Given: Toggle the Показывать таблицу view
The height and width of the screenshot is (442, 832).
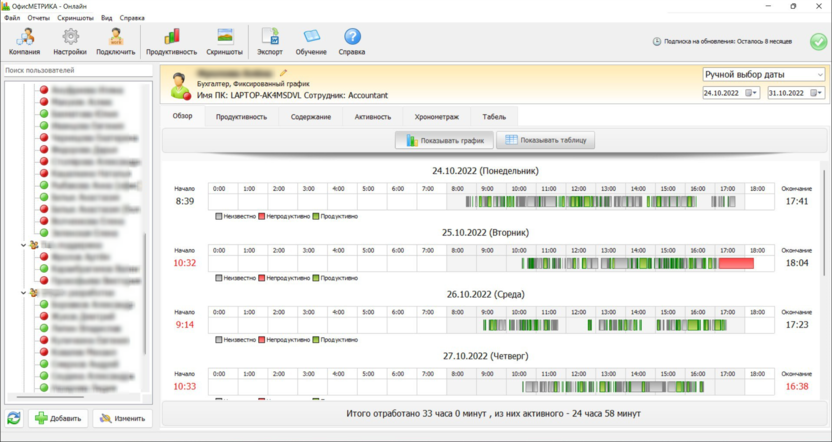Looking at the screenshot, I should pyautogui.click(x=545, y=140).
